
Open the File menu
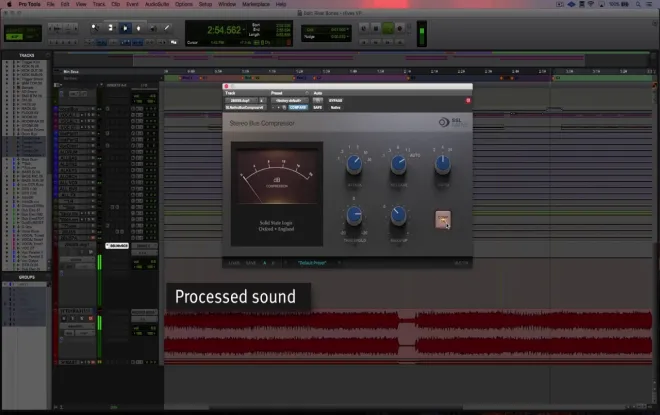click(x=51, y=4)
